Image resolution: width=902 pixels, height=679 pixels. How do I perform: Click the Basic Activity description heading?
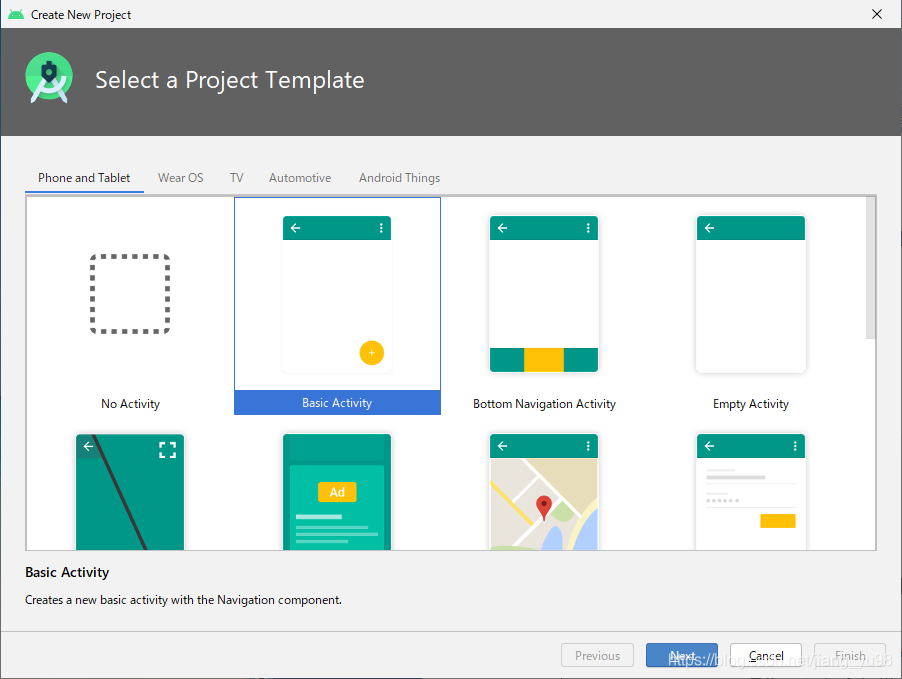click(67, 573)
